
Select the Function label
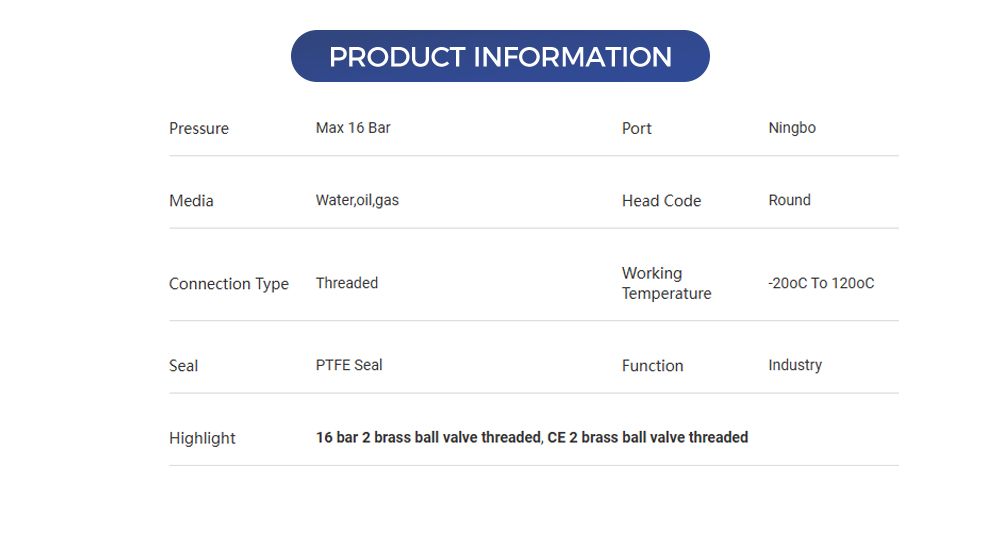(x=653, y=366)
